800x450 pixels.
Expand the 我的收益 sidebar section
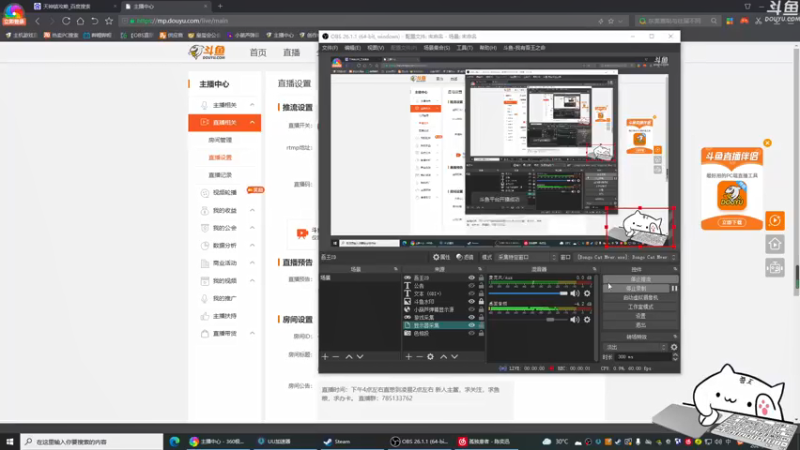[252, 210]
